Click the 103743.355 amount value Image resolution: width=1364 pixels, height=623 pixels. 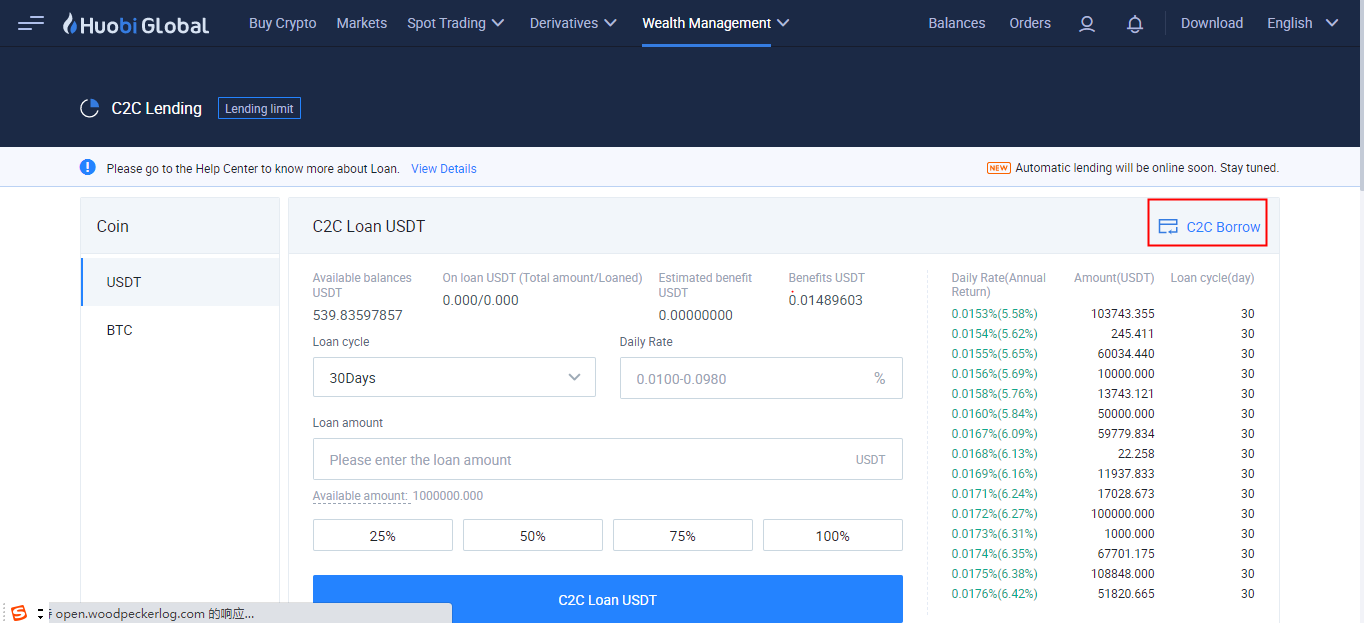[x=1122, y=314]
